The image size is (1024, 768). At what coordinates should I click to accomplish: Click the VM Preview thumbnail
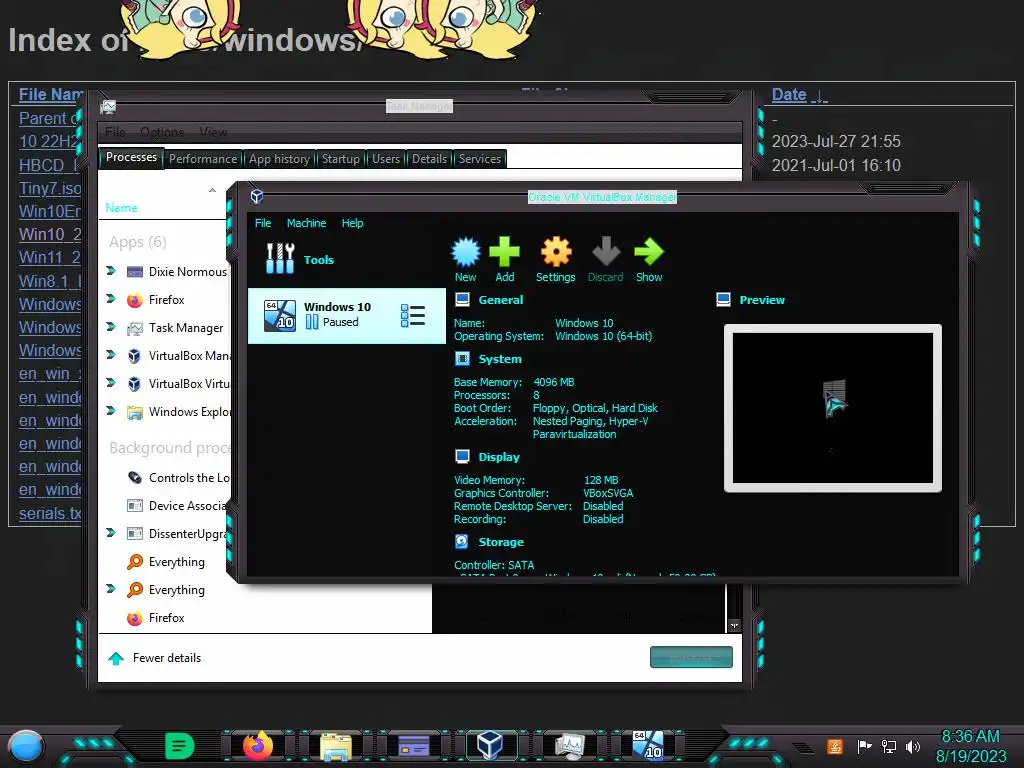coord(833,408)
